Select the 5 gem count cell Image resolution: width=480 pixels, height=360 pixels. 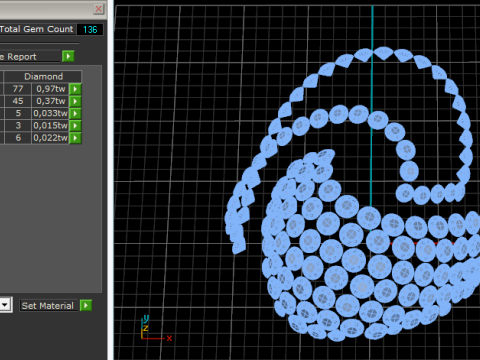[18, 113]
